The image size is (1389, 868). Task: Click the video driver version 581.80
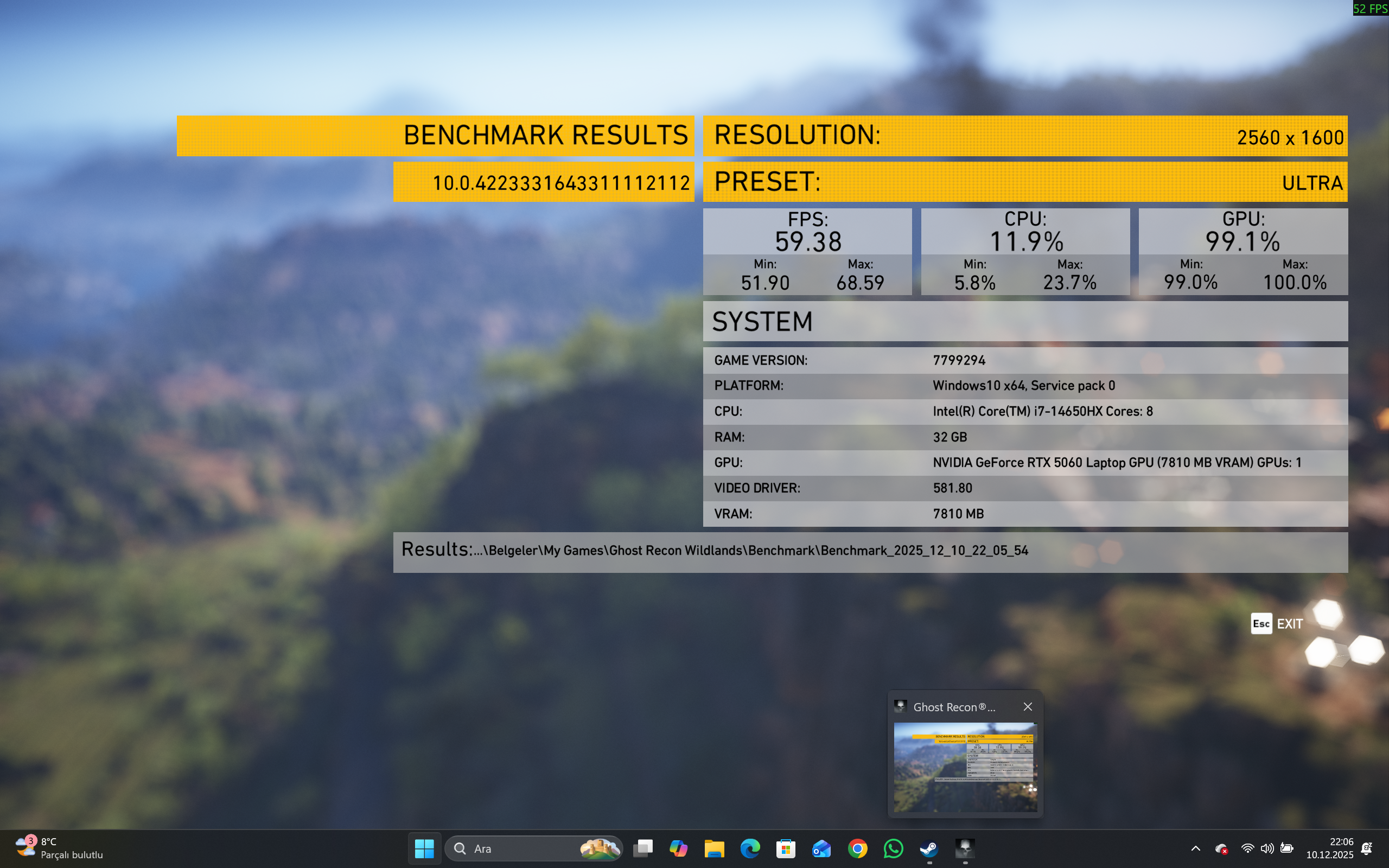(x=952, y=489)
